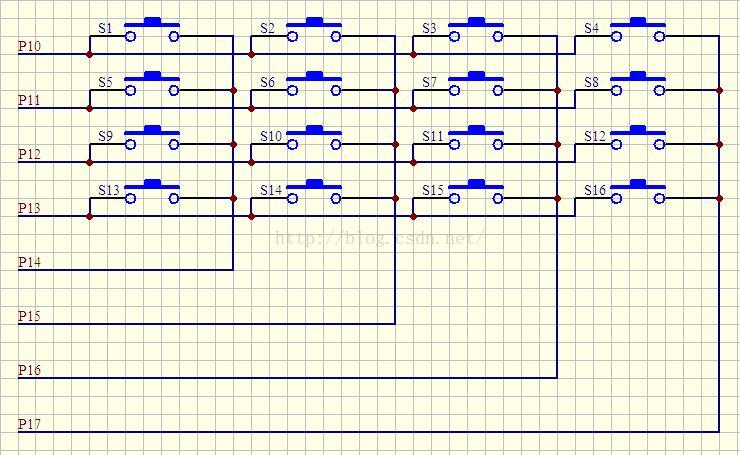740x455 pixels.
Task: Click the P10 net label
Action: [x=29, y=46]
